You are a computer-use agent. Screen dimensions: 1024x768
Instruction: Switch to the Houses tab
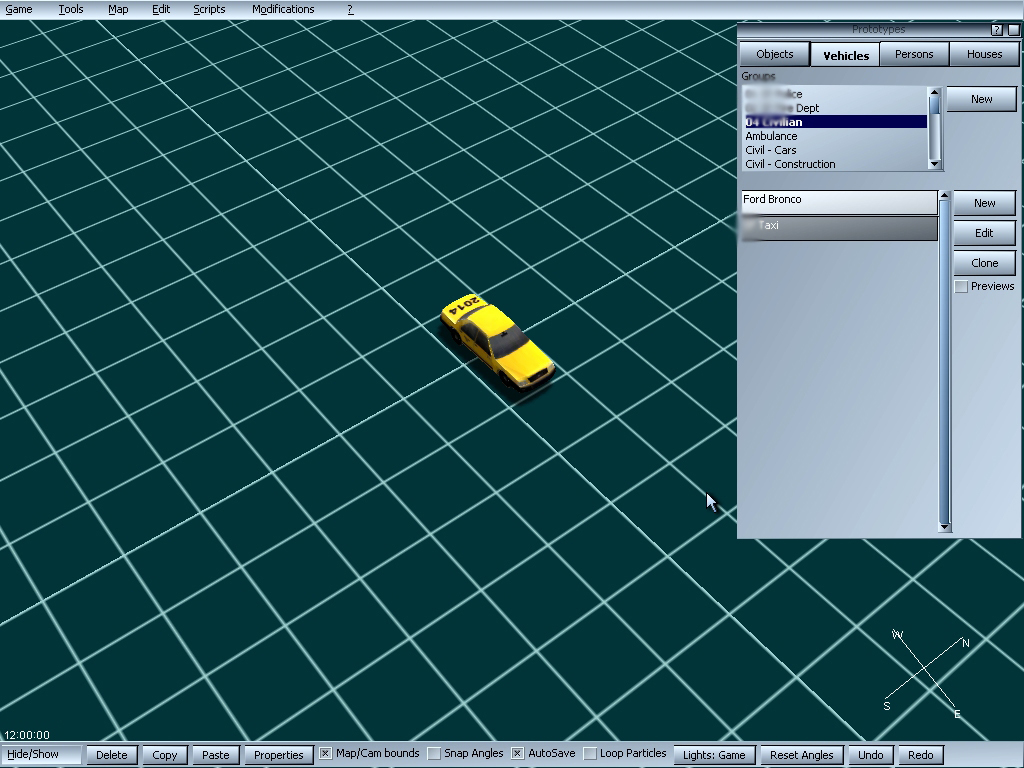pyautogui.click(x=984, y=54)
